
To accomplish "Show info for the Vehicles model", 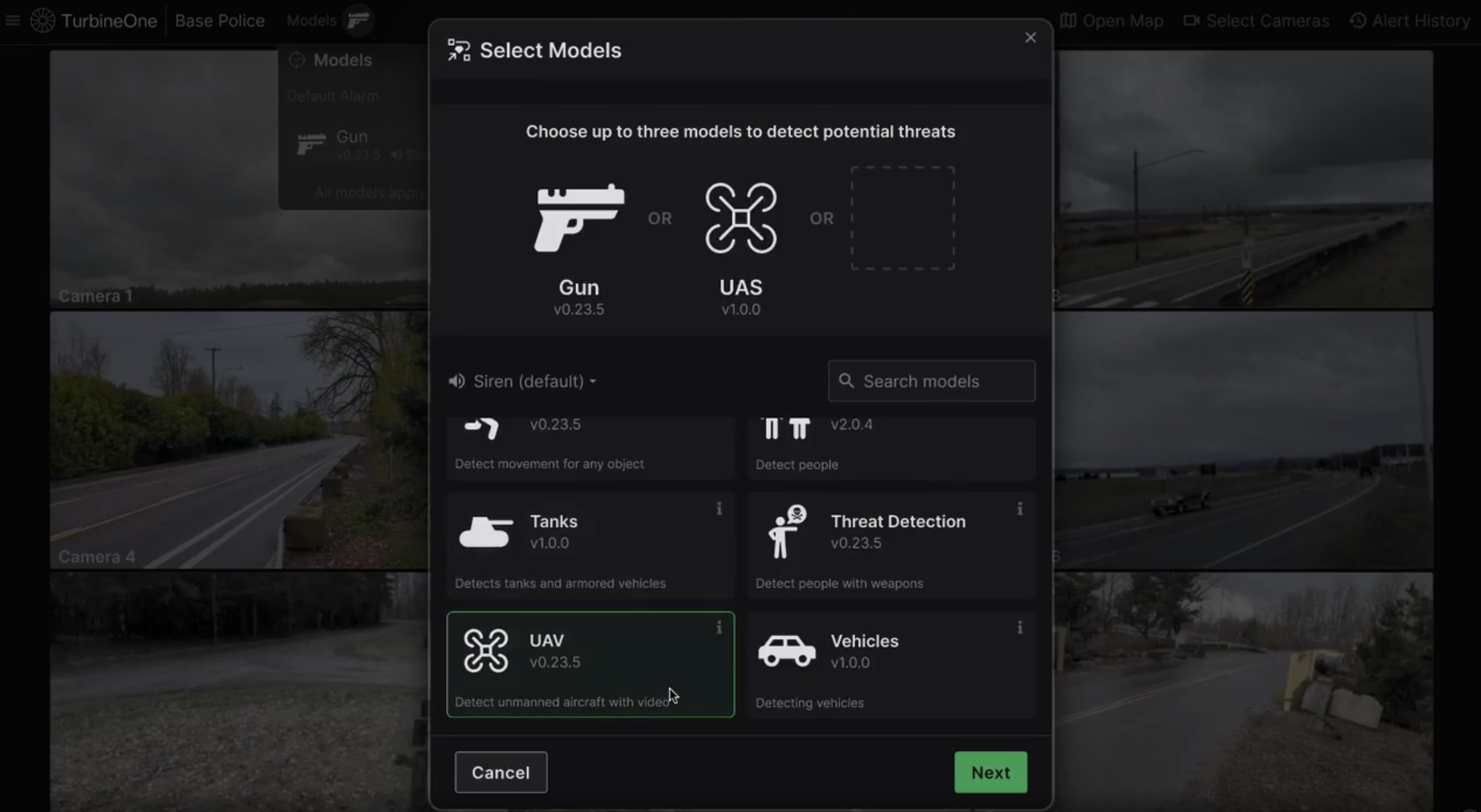I will (1020, 628).
